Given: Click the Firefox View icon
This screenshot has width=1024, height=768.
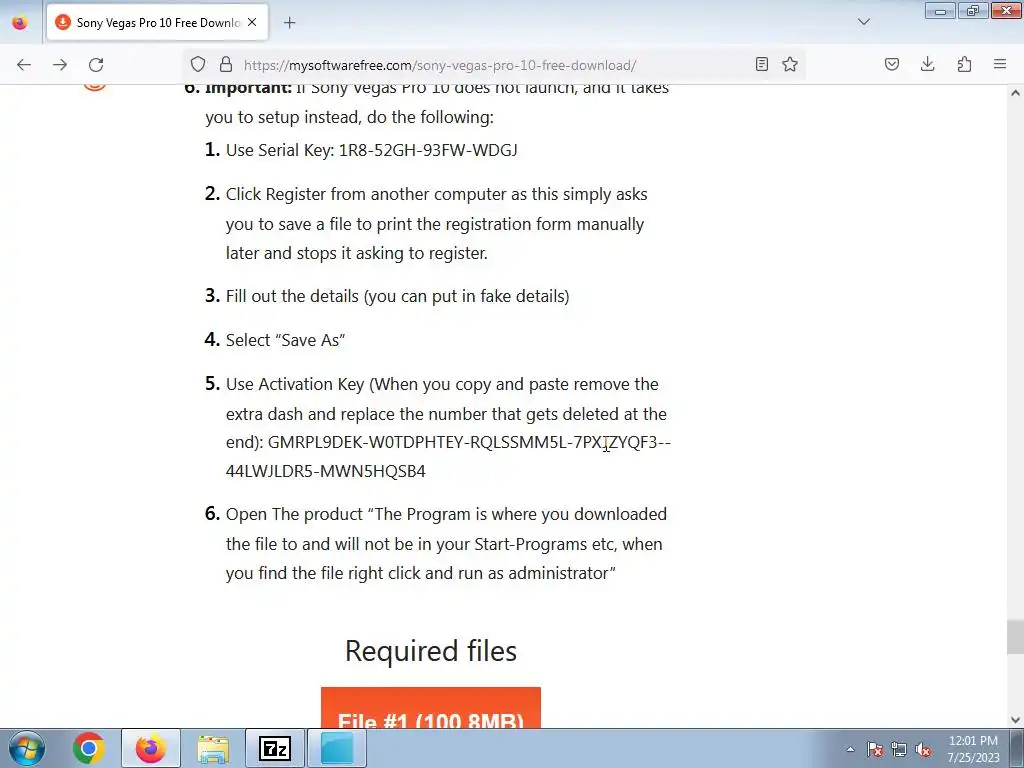Looking at the screenshot, I should [x=20, y=23].
